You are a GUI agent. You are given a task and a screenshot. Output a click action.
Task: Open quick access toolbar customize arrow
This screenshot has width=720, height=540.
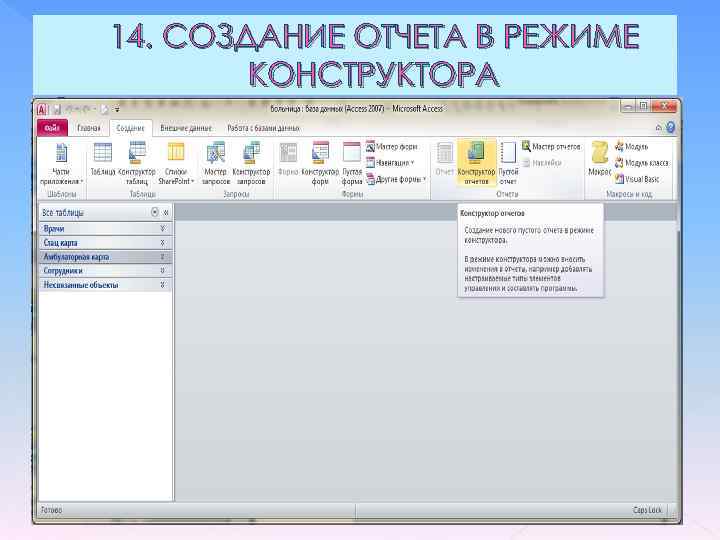117,110
